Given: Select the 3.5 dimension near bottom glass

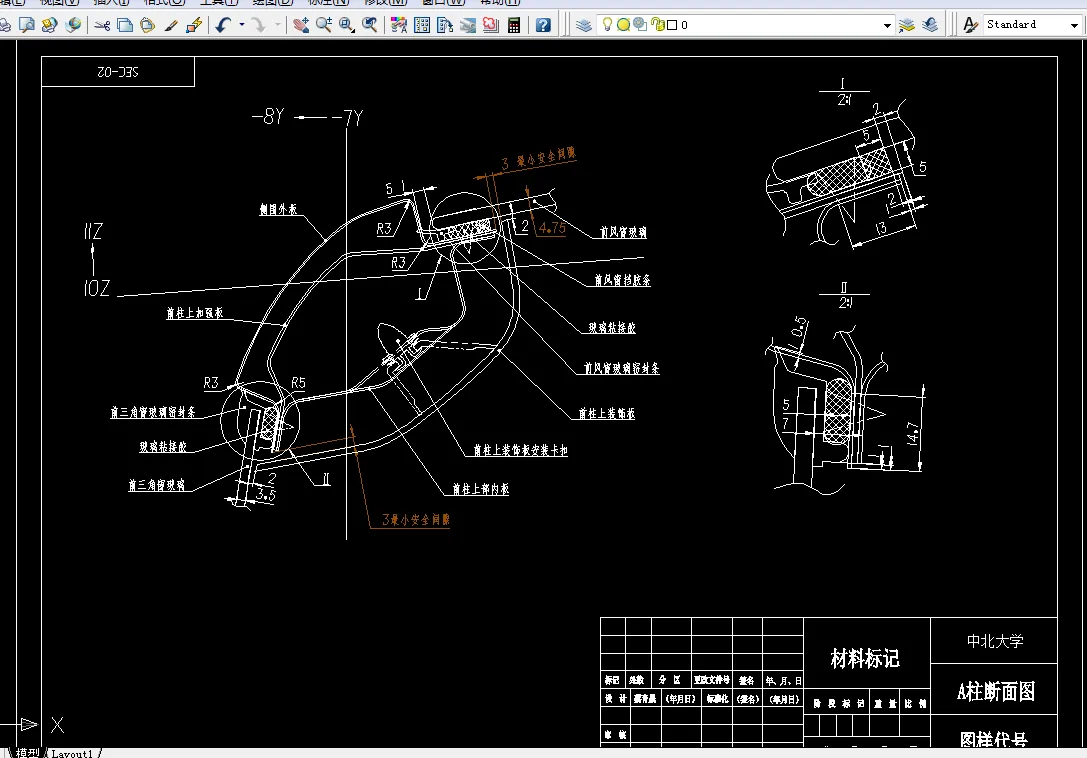Looking at the screenshot, I should 265,494.
